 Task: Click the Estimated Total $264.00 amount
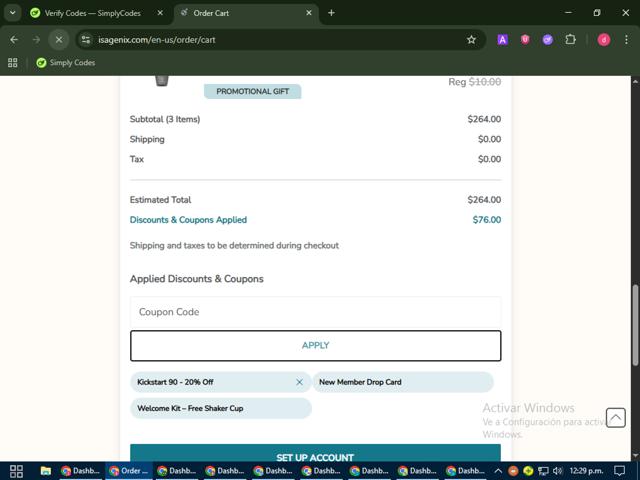pyautogui.click(x=484, y=200)
